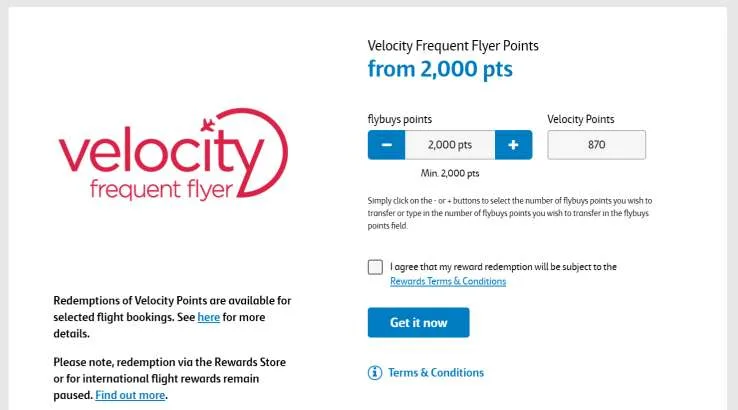
Task: Click the Min. 2,000 pts hint text
Action: (450, 174)
